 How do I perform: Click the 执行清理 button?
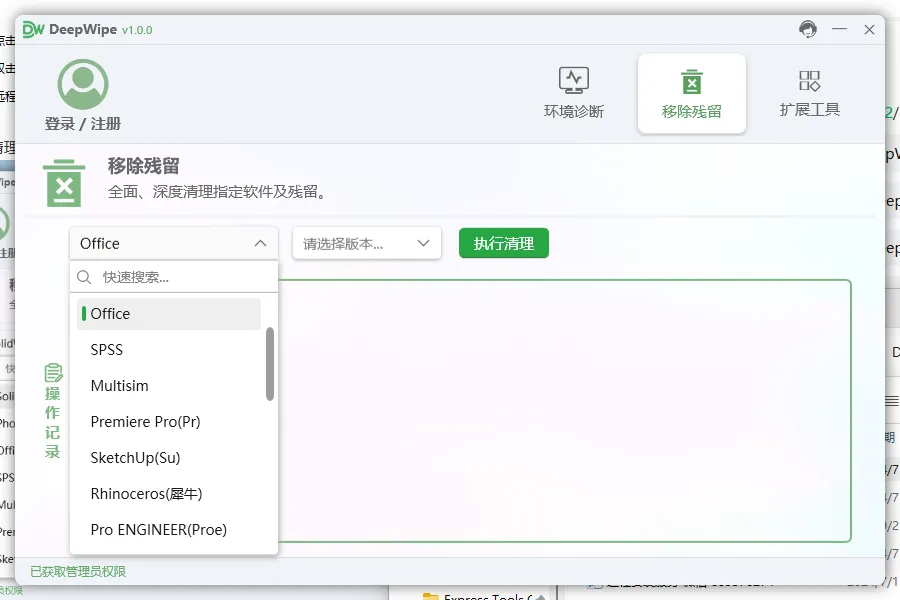tap(504, 243)
